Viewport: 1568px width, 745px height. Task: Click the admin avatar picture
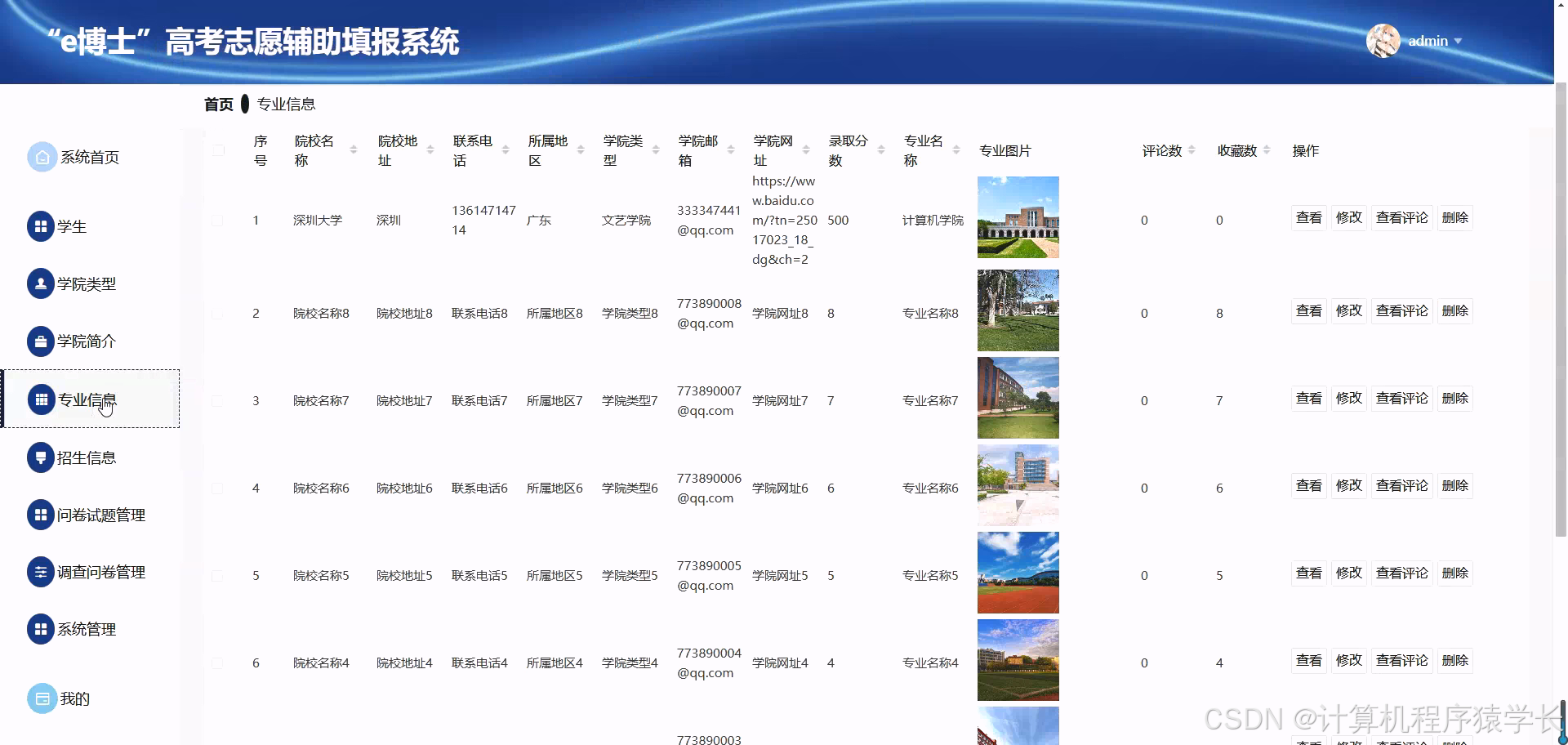(1383, 41)
